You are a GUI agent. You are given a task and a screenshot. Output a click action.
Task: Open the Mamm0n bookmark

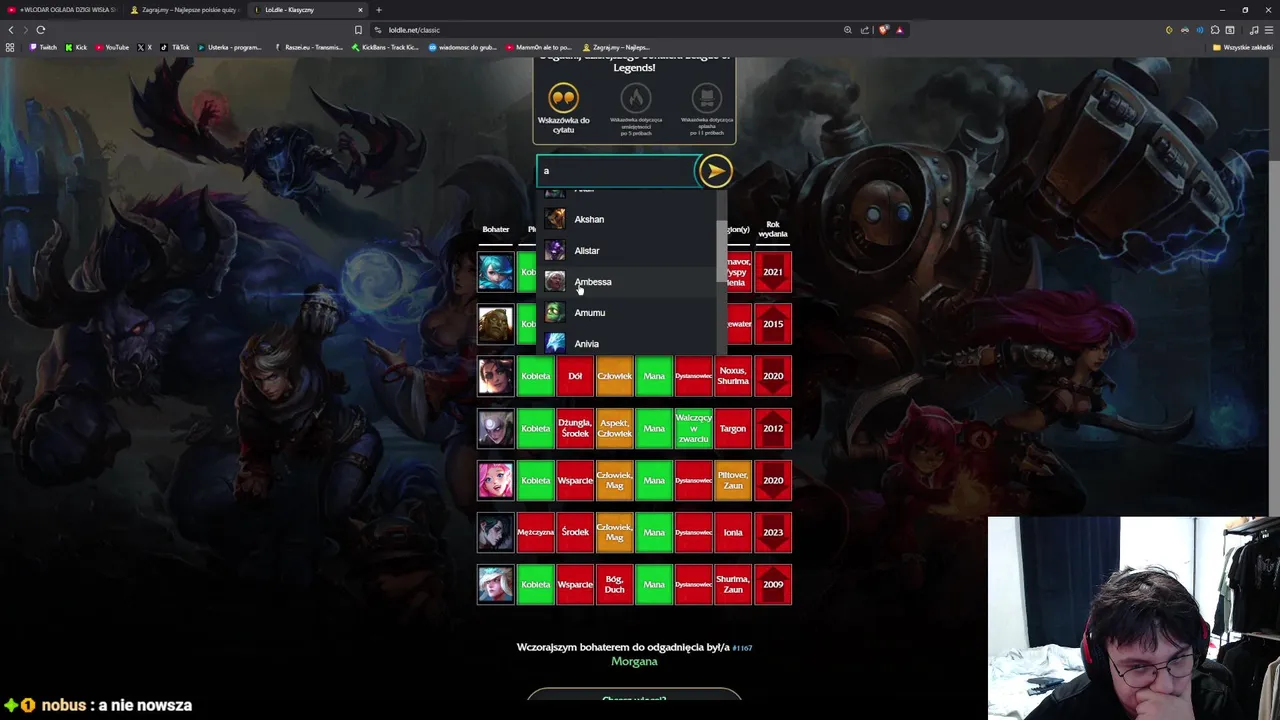pyautogui.click(x=539, y=47)
